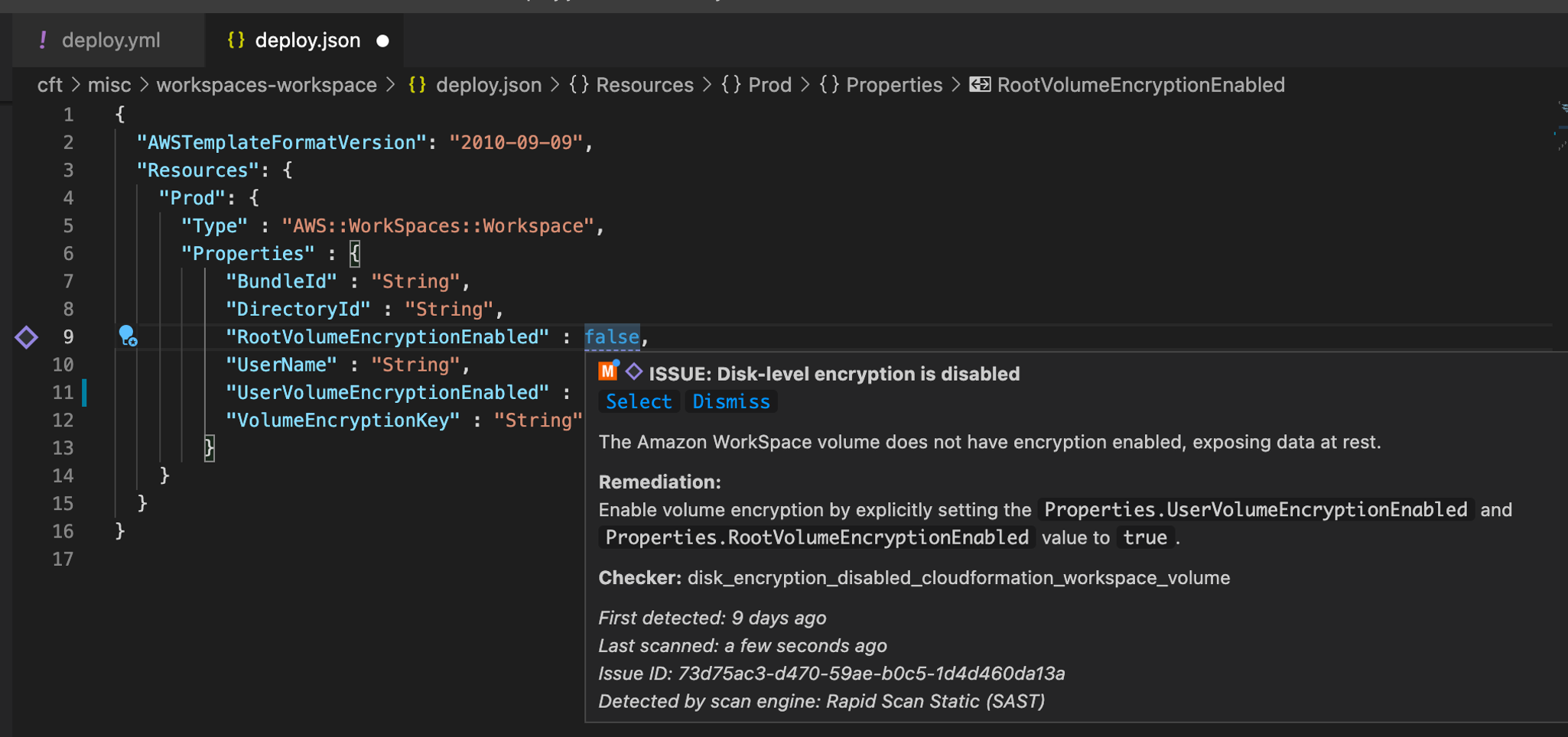Screen dimensions: 1568x737
Task: Open the workspaces-workspace folder breadcrumb
Action: click(266, 85)
